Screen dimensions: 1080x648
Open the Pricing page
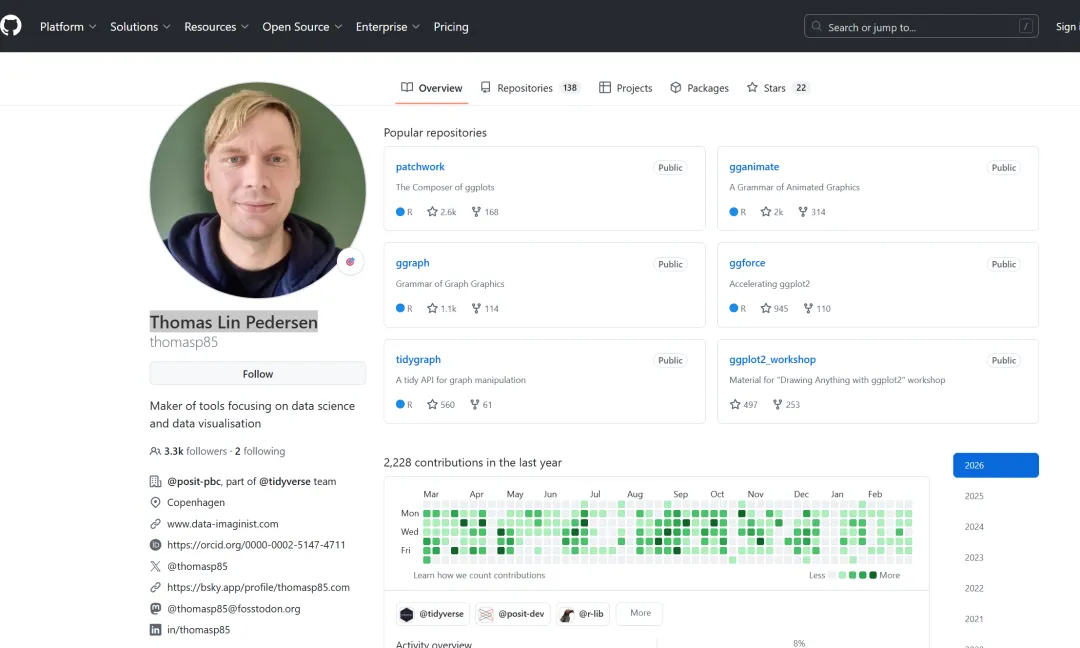click(x=450, y=26)
